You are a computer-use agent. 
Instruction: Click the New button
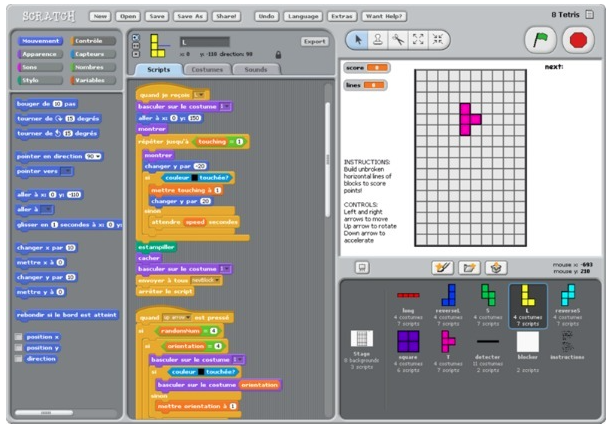pos(100,16)
